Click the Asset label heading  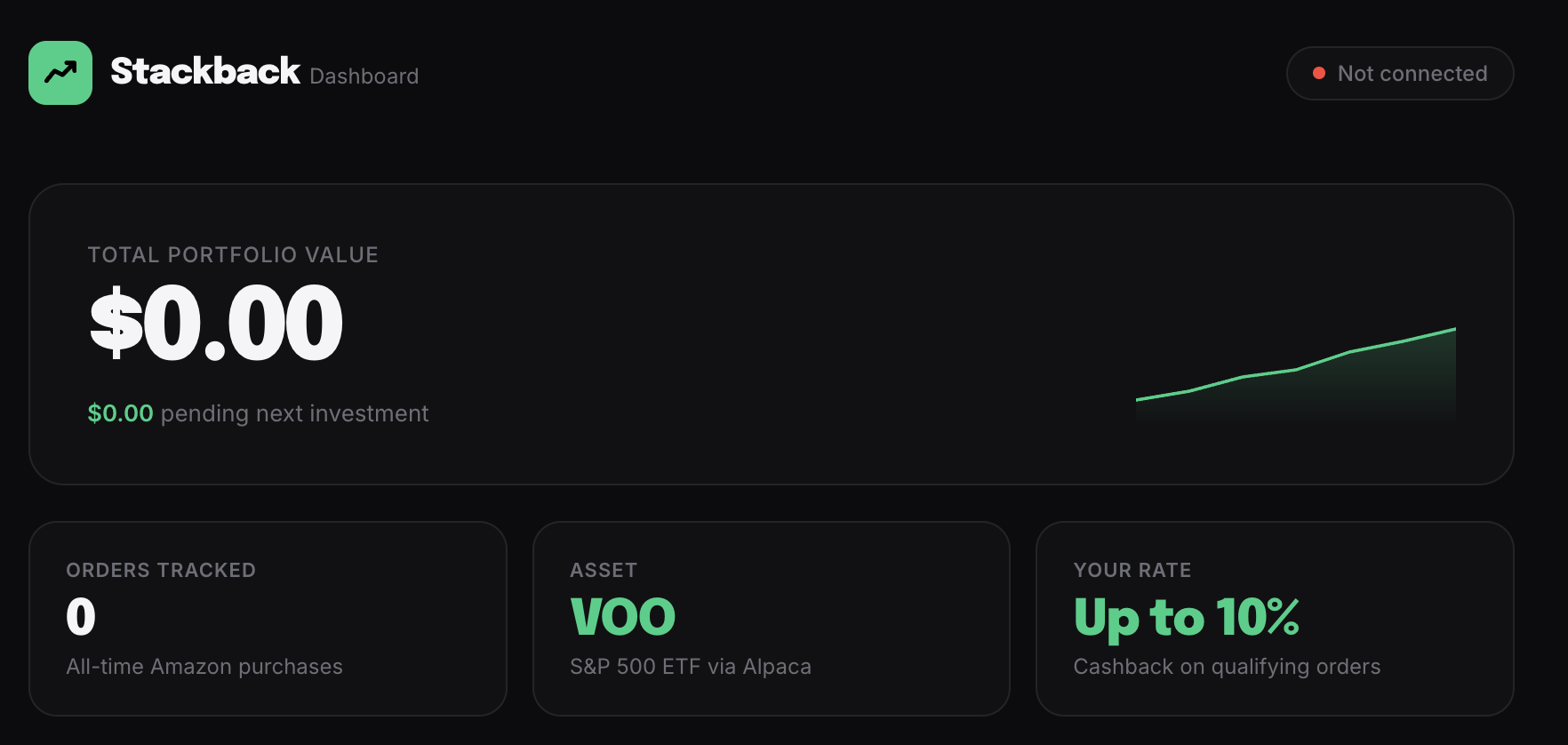pos(604,571)
